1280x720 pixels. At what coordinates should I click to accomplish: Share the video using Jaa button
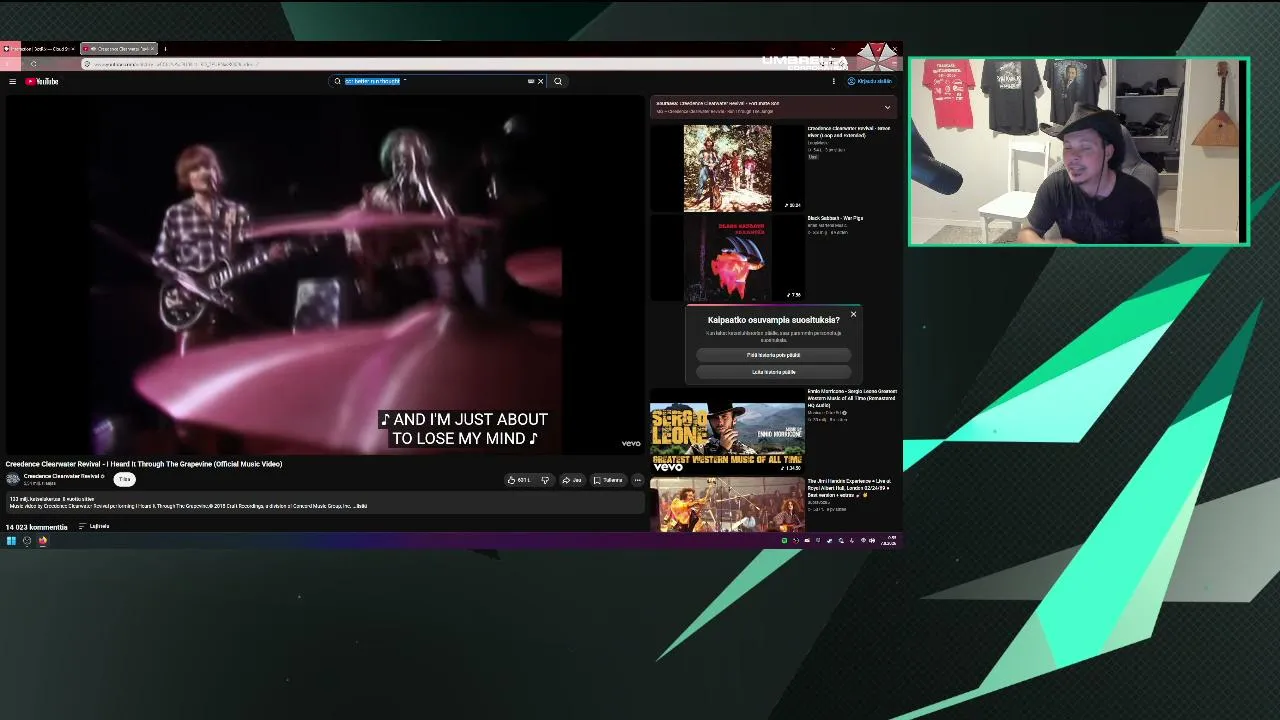coord(572,480)
